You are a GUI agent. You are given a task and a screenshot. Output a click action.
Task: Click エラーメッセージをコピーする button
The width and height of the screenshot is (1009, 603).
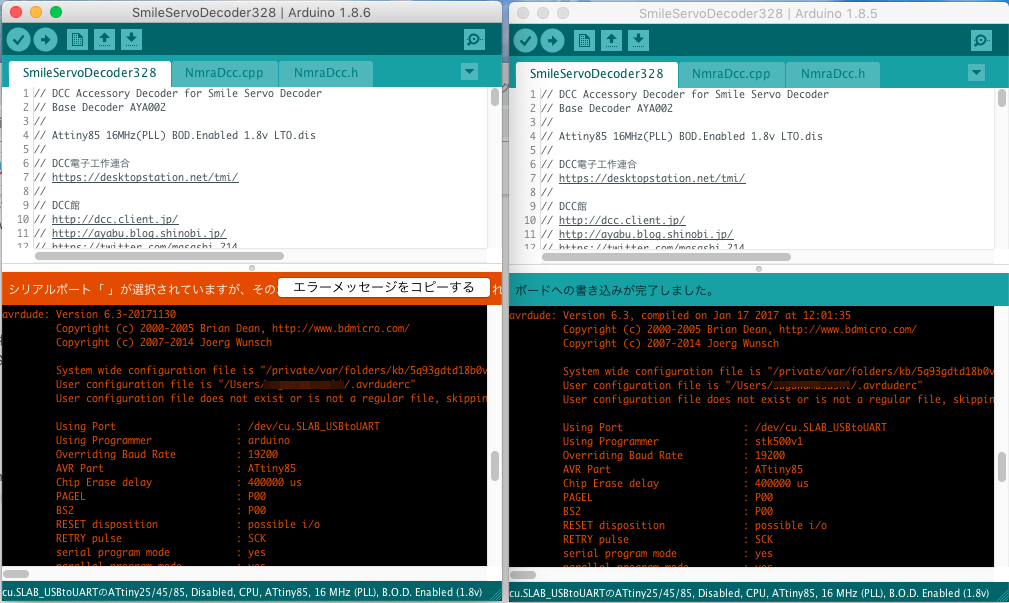pos(384,288)
